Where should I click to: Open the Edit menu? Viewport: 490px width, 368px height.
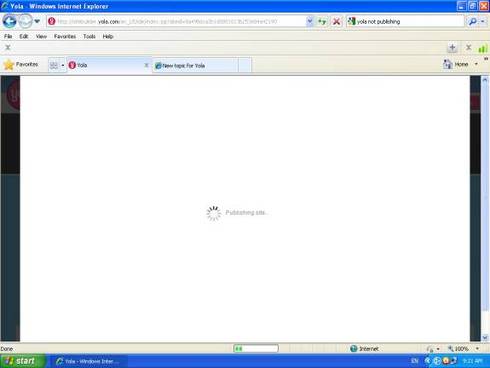[24, 36]
